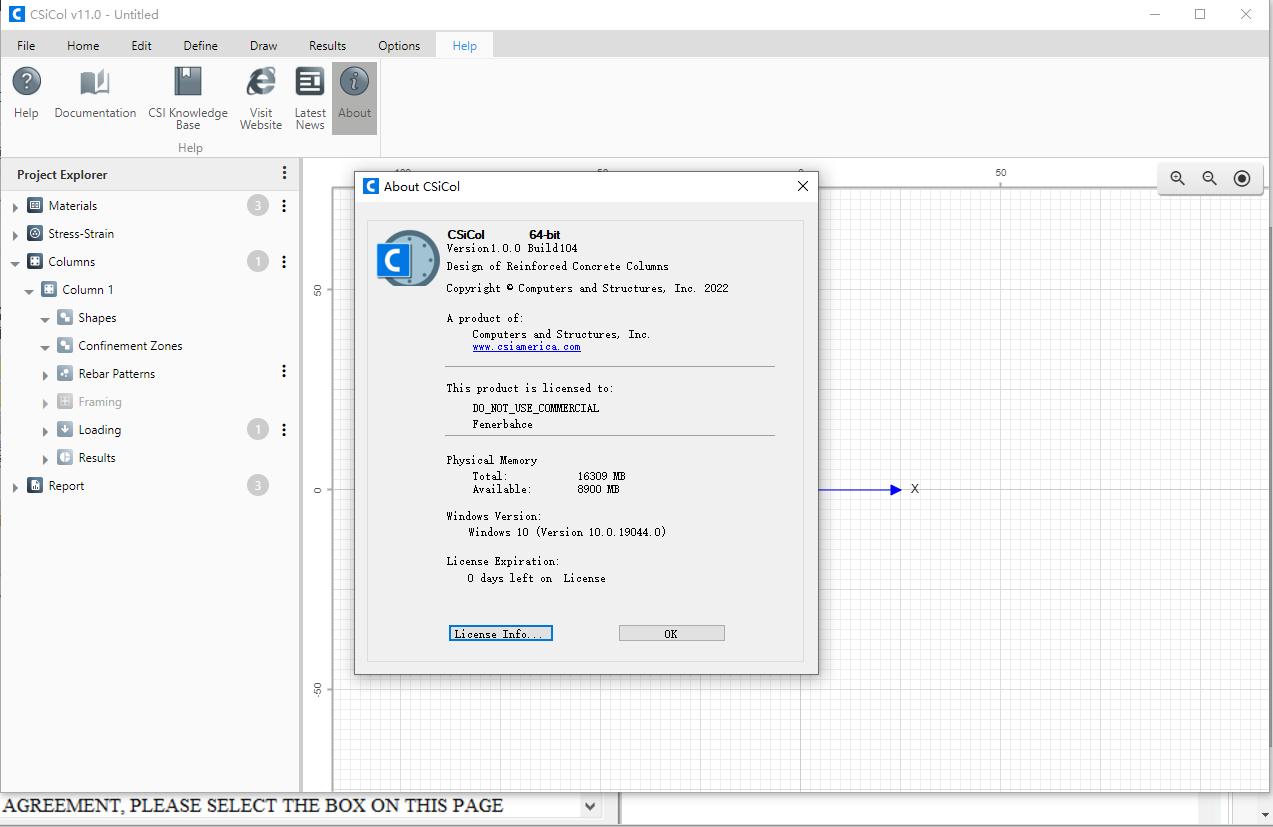Click the circular target view icon
The width and height of the screenshot is (1273, 827).
point(1242,178)
